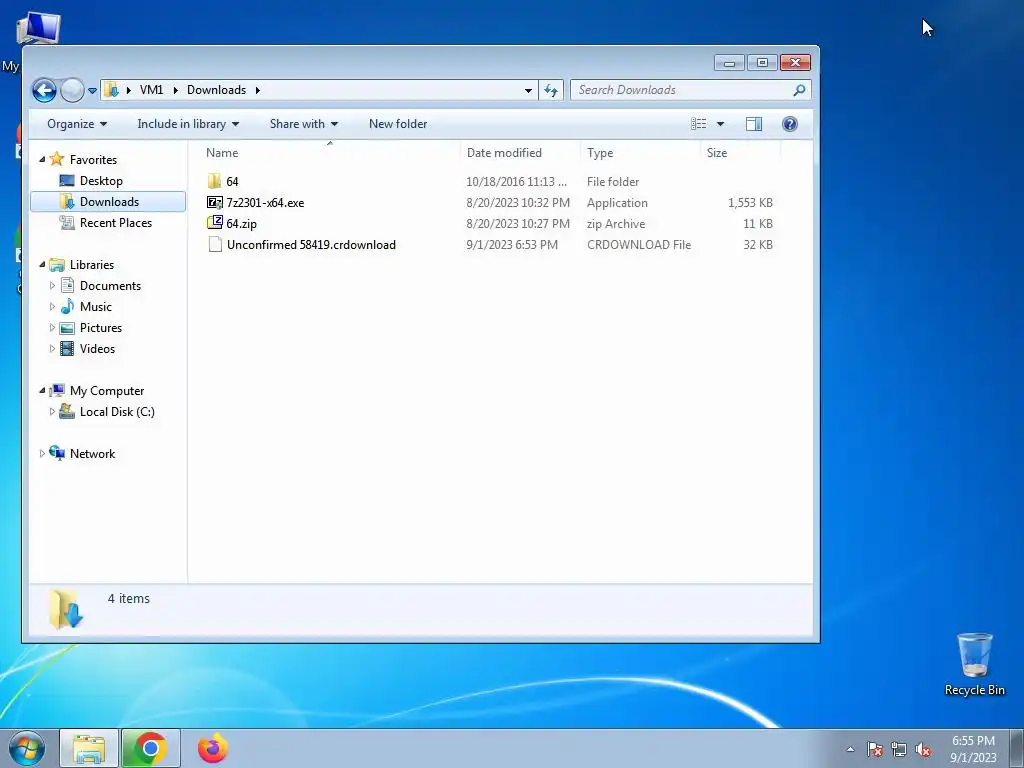The height and width of the screenshot is (768, 1024).
Task: Collapse the Favorites group
Action: click(42, 159)
